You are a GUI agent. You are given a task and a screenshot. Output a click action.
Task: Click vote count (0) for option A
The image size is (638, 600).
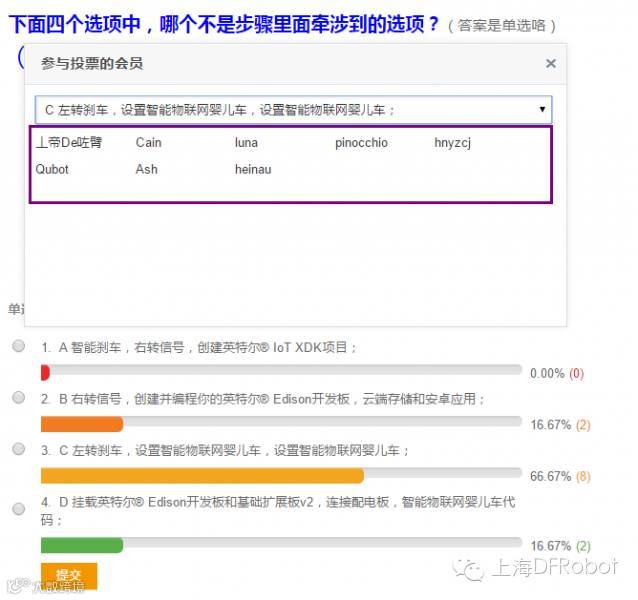click(576, 373)
